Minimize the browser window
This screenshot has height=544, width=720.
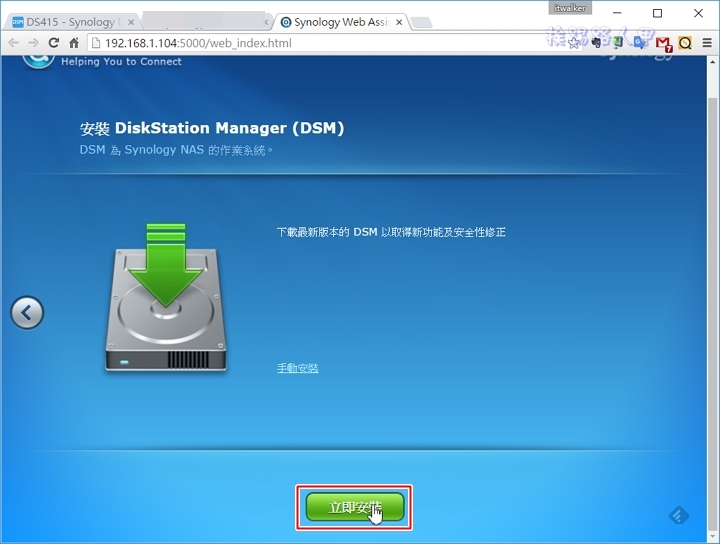pyautogui.click(x=617, y=13)
